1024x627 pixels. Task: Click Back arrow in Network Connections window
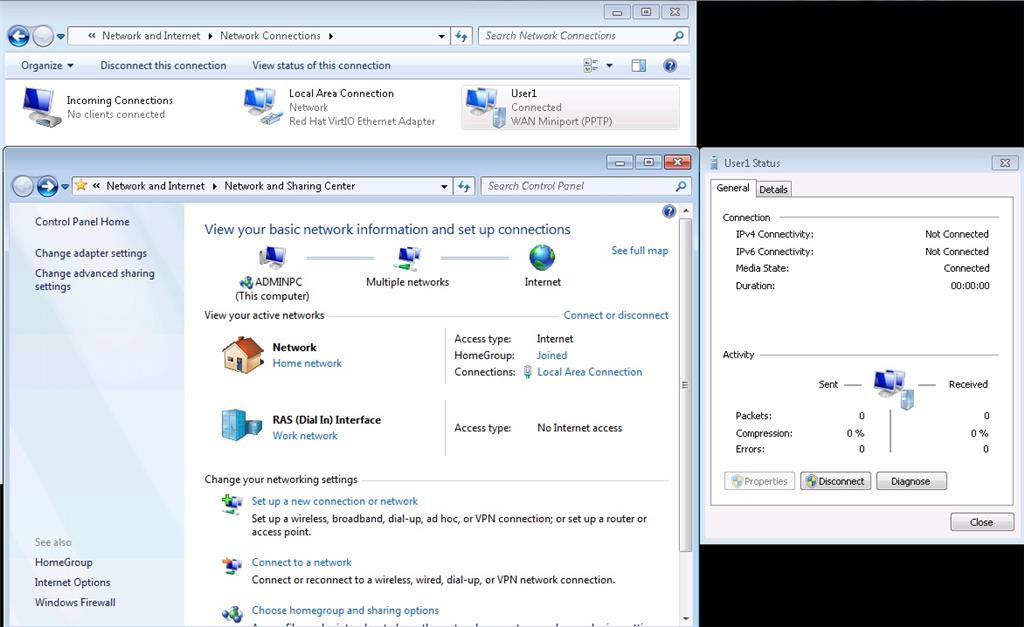18,36
